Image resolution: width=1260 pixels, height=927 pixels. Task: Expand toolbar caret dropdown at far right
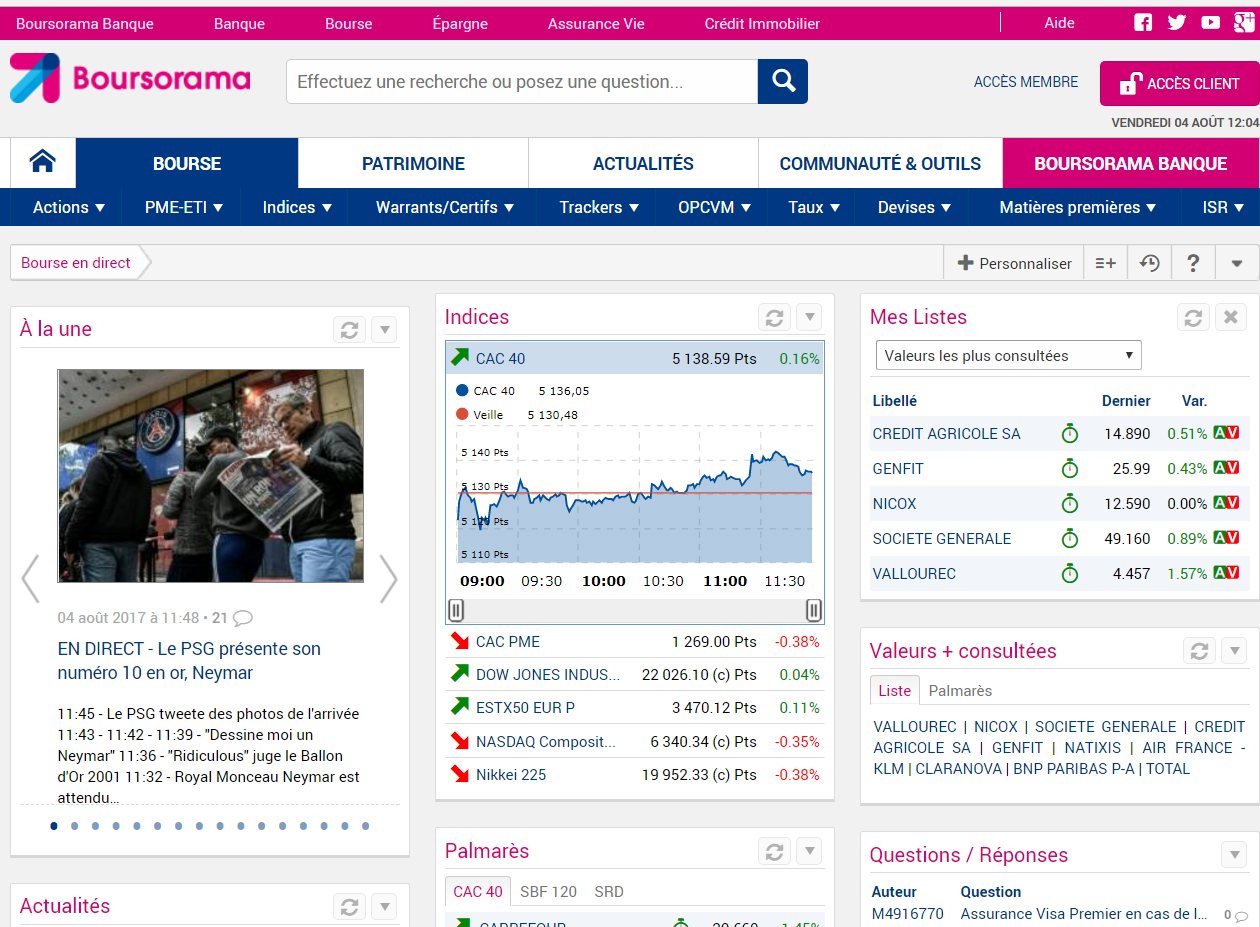[1237, 263]
